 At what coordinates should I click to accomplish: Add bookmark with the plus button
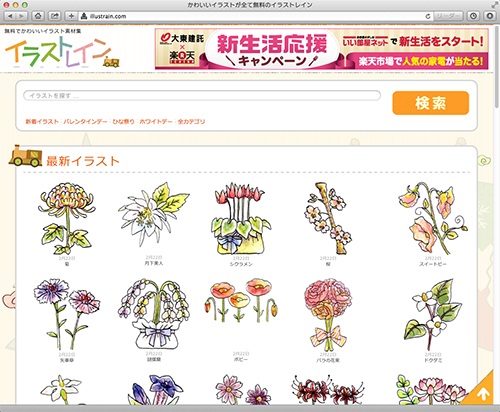71,16
